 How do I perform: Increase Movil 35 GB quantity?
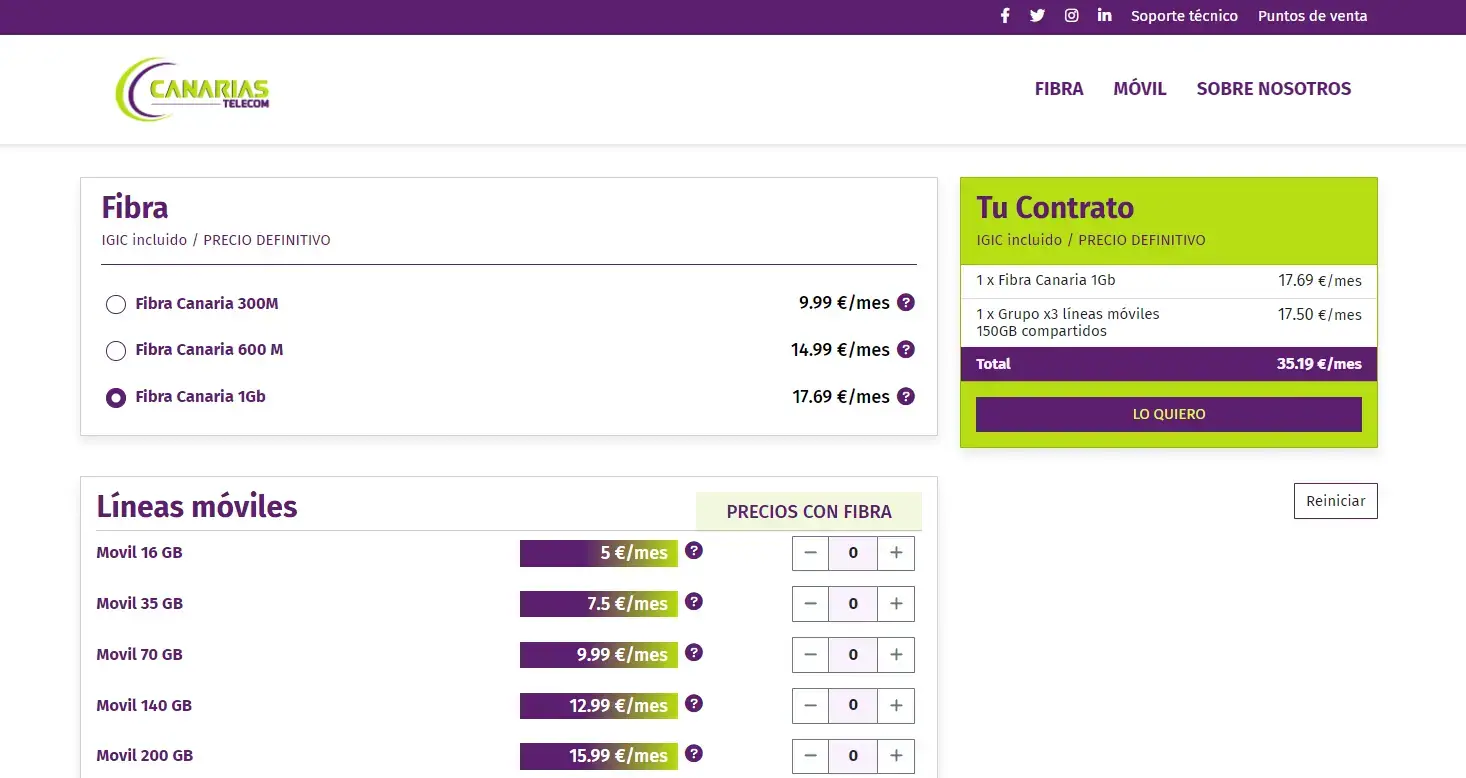(x=896, y=604)
